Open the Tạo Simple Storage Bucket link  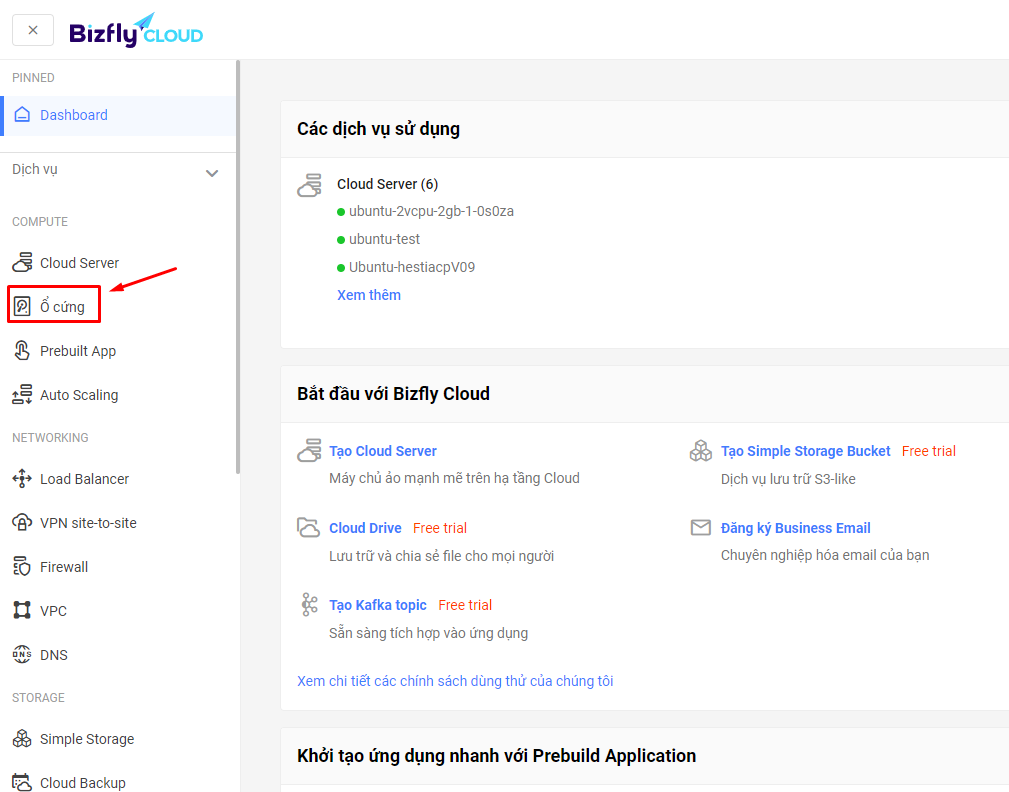pyautogui.click(x=806, y=451)
